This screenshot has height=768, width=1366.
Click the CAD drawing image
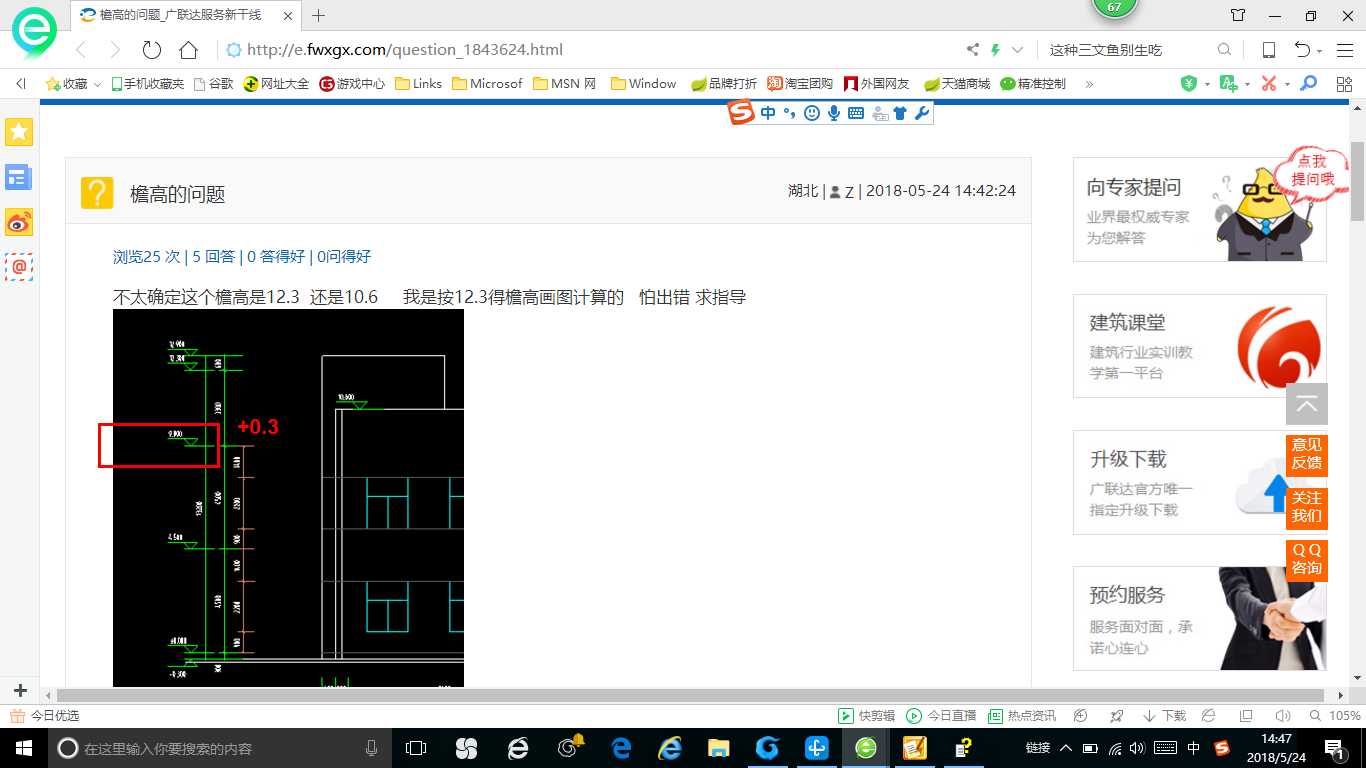(x=288, y=498)
